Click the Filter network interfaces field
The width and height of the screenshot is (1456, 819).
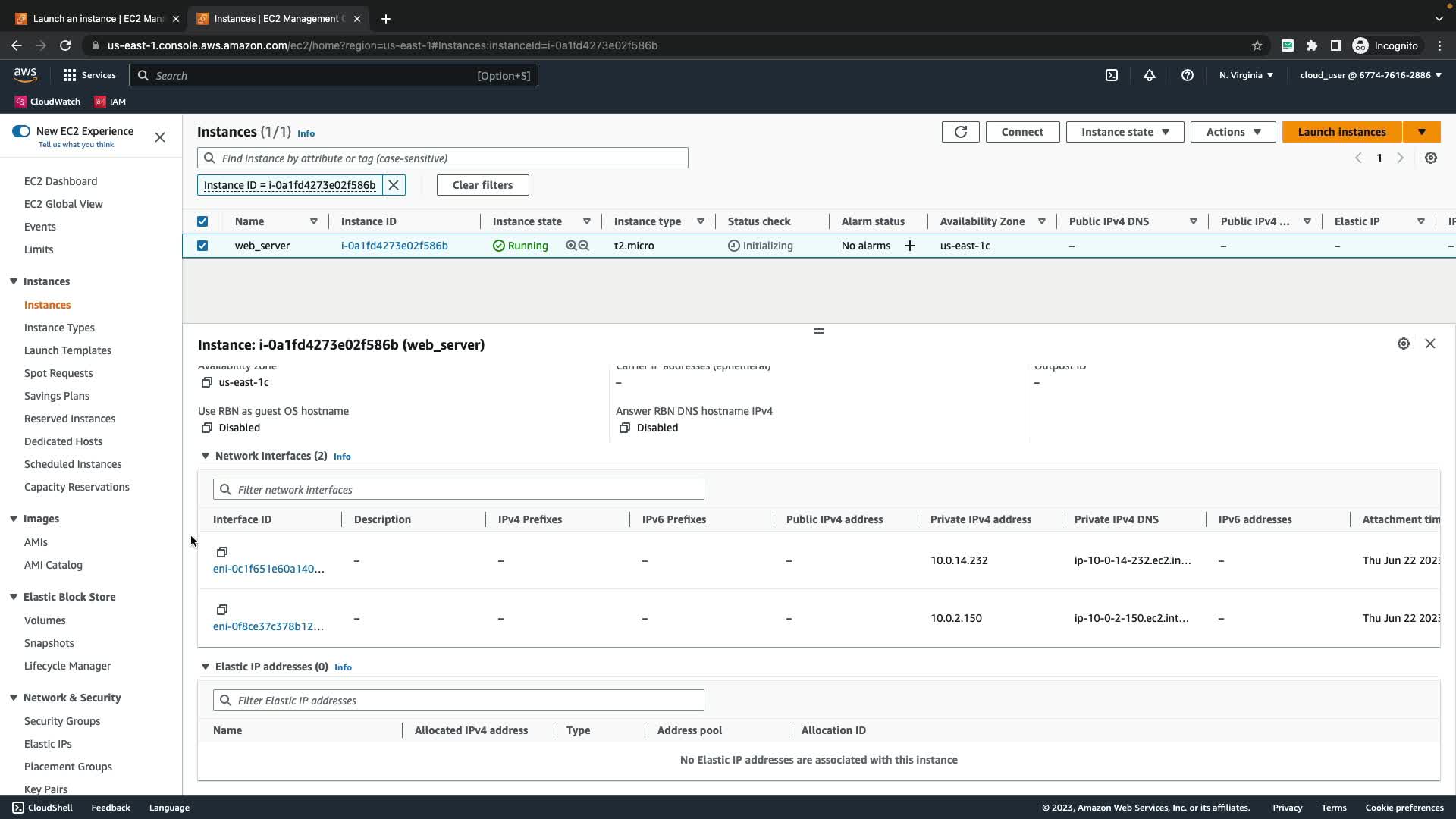(458, 489)
